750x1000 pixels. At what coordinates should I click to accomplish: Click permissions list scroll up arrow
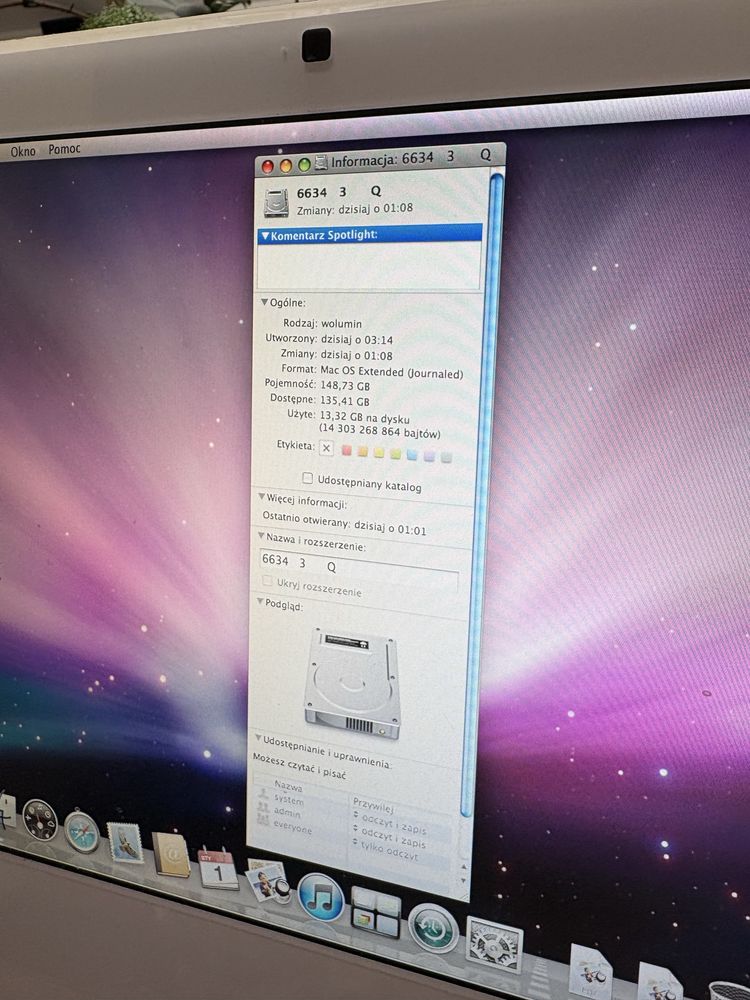pyautogui.click(x=463, y=868)
